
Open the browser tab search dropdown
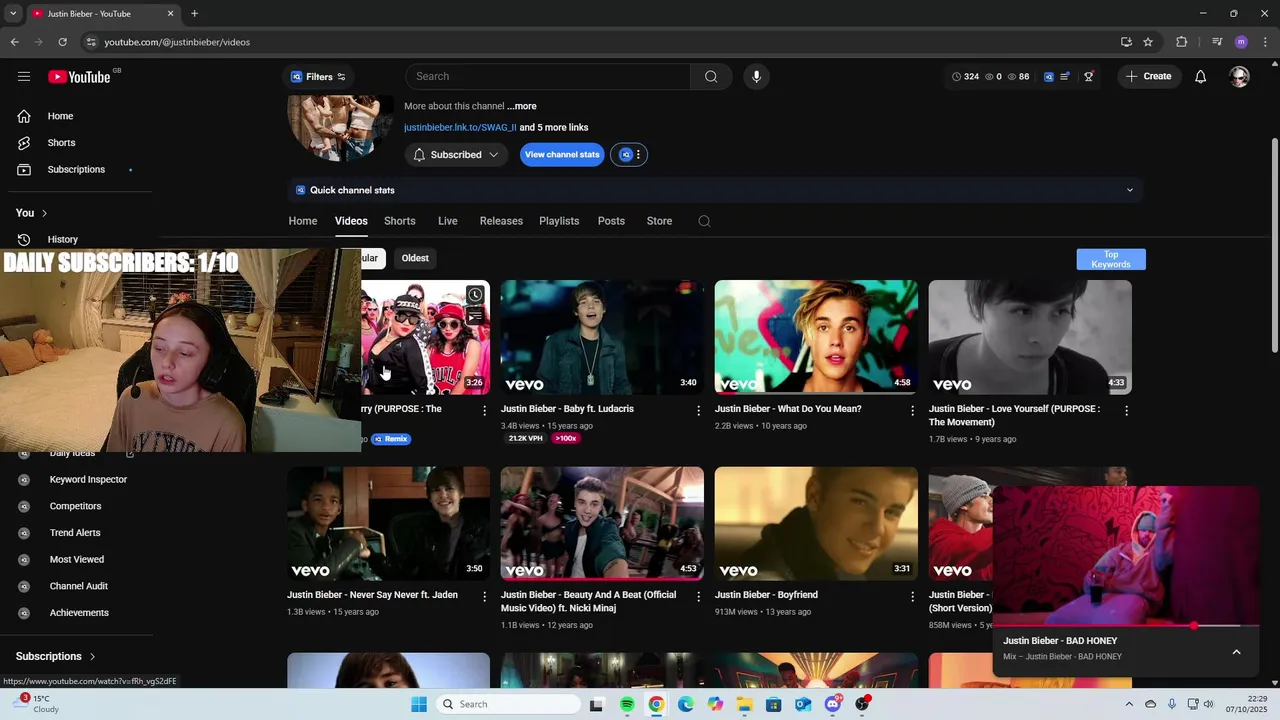[13, 14]
